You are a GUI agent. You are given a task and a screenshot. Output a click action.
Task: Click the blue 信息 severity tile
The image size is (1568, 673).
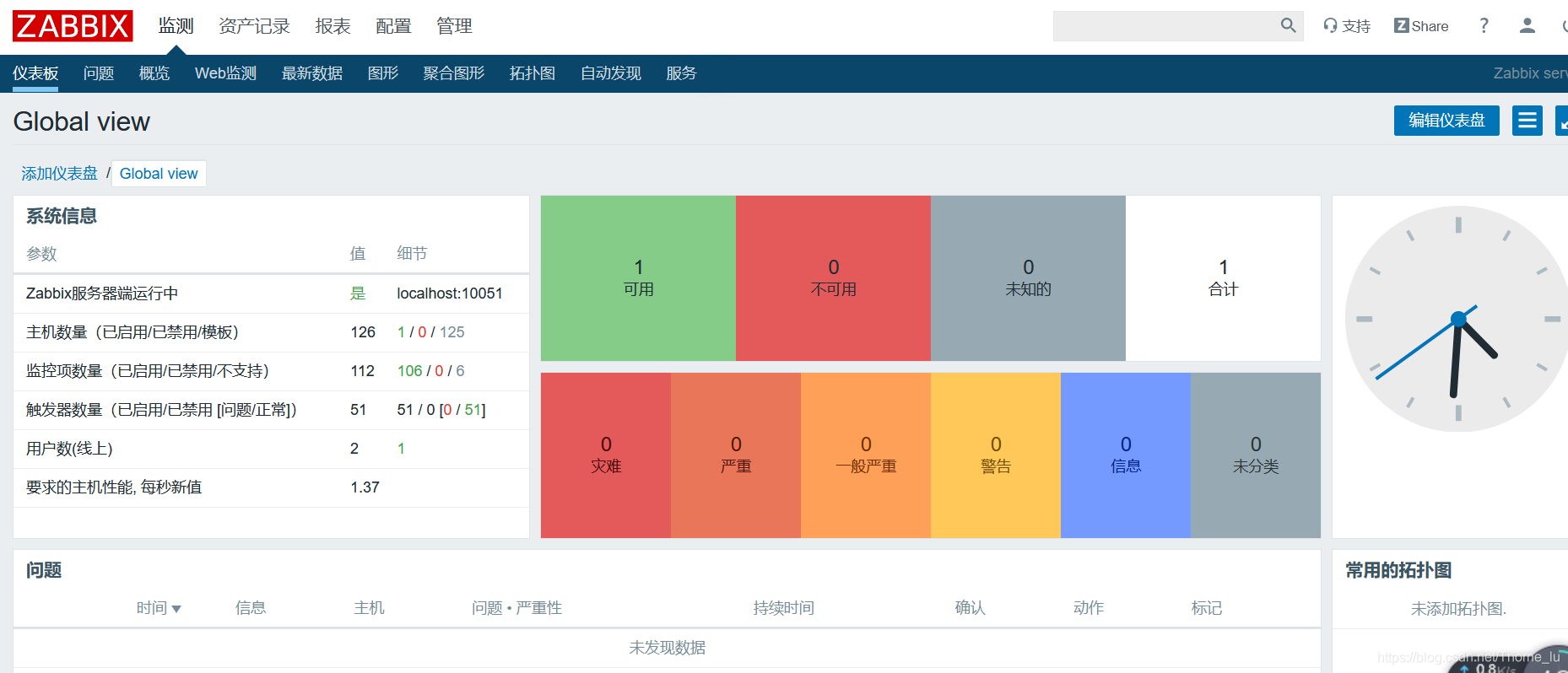pos(1126,455)
